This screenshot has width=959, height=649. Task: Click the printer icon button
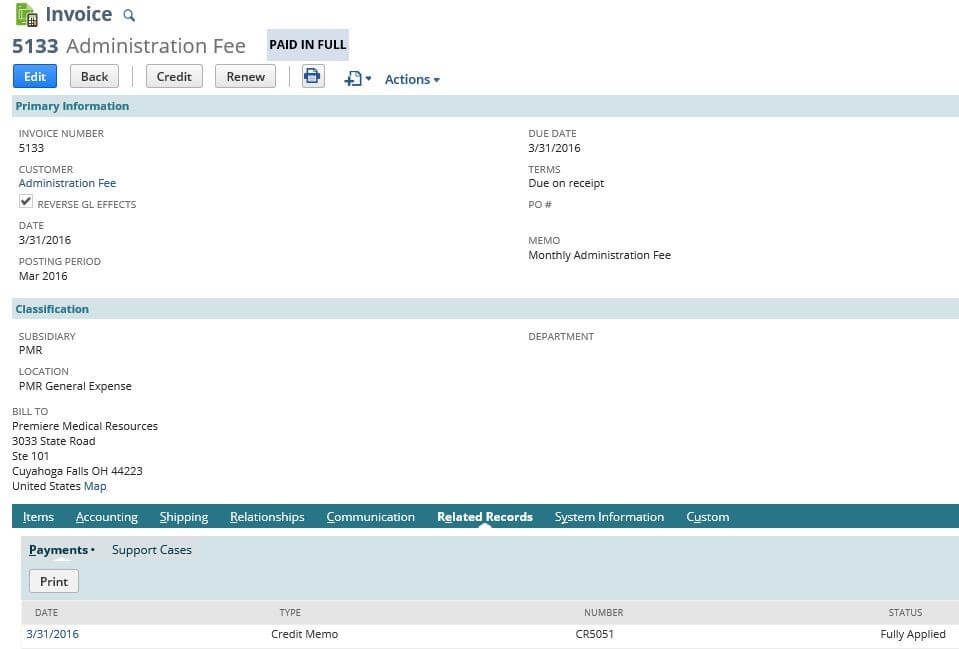(x=313, y=76)
